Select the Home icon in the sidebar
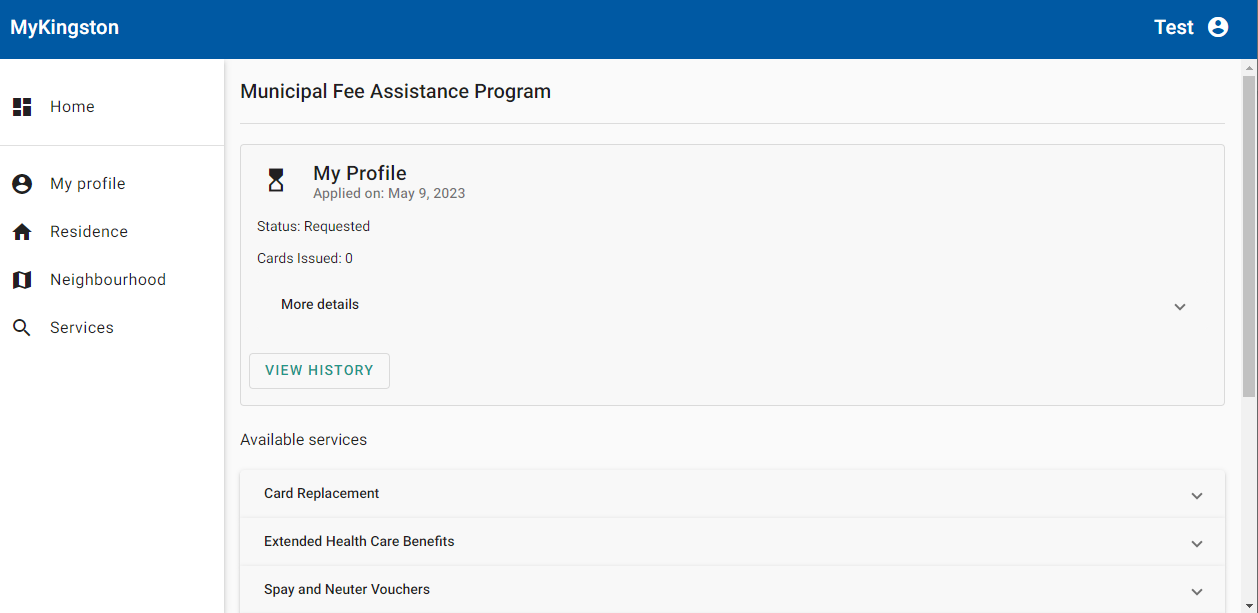The image size is (1258, 613). (x=21, y=106)
